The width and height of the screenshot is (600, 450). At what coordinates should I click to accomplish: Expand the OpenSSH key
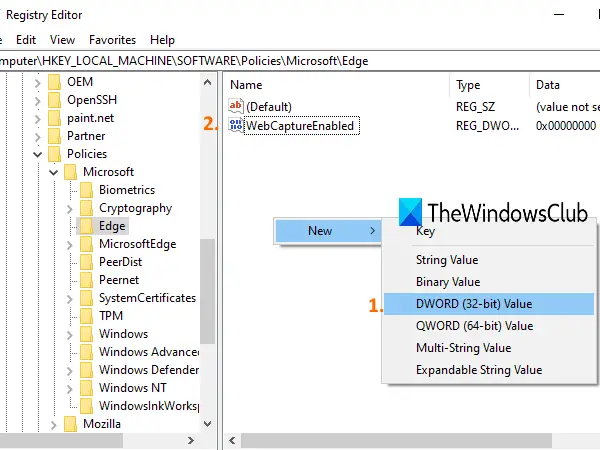pyautogui.click(x=38, y=101)
